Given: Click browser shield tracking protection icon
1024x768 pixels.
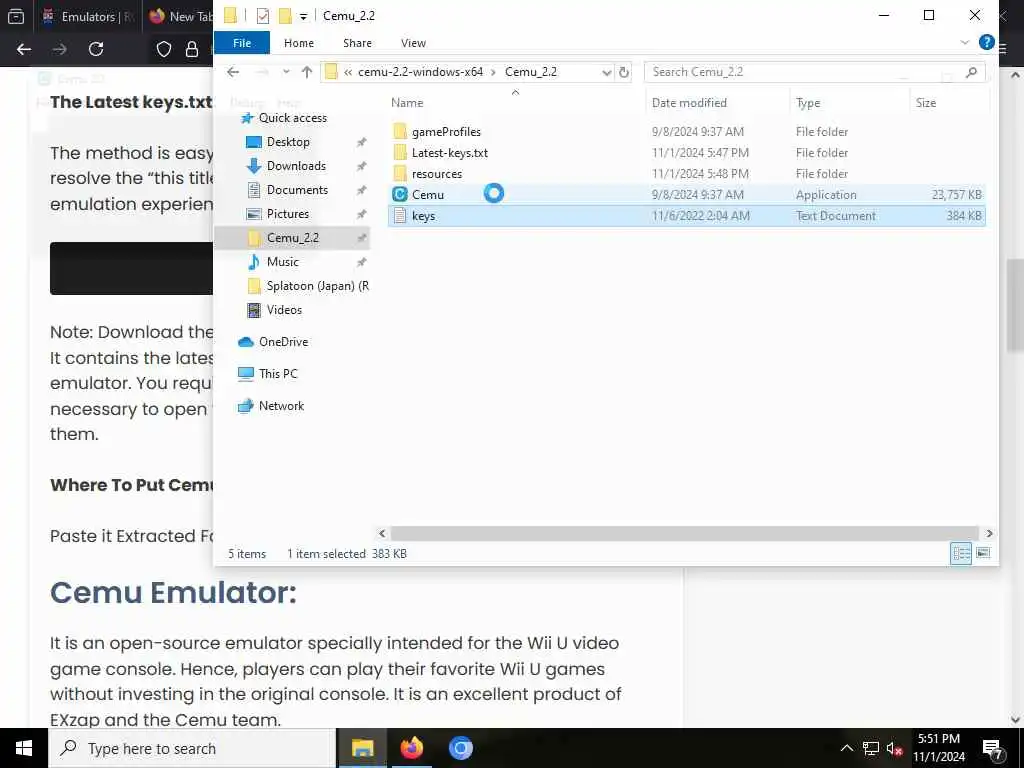Looking at the screenshot, I should (164, 49).
